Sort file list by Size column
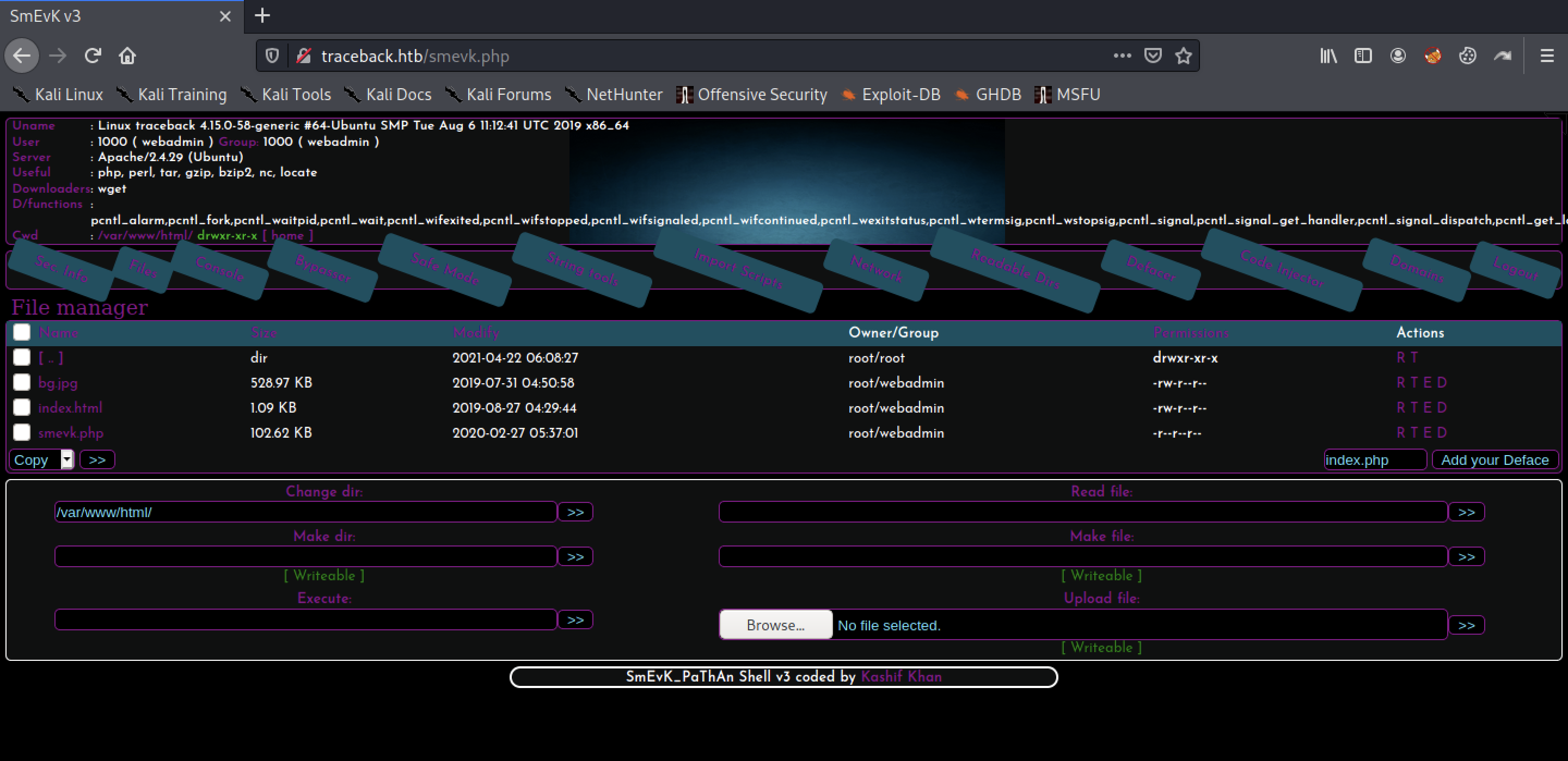Screen dimensions: 1568x761 coord(264,333)
